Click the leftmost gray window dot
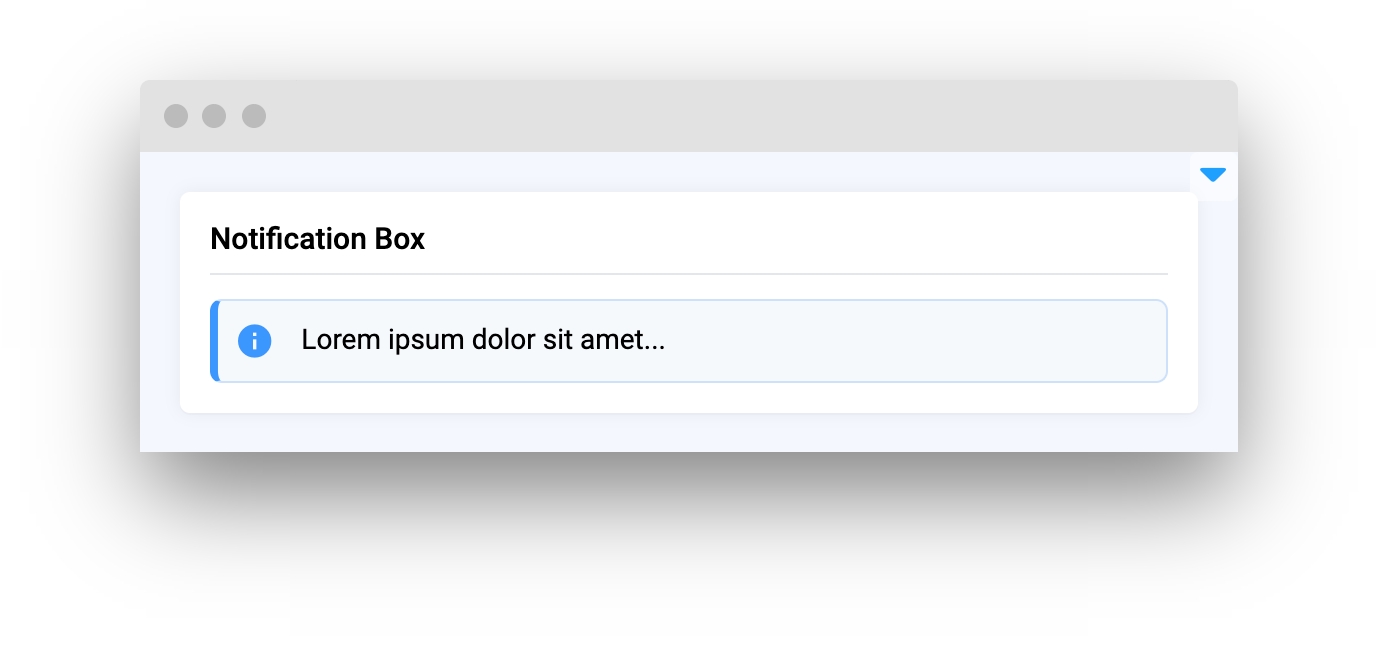This screenshot has height=652, width=1378. [176, 116]
